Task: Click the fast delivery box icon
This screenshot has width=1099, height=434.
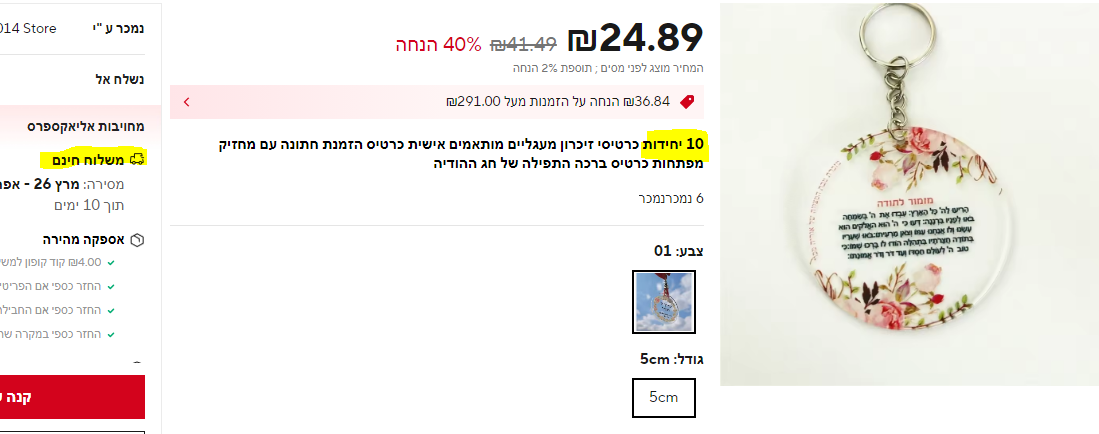Action: (137, 240)
